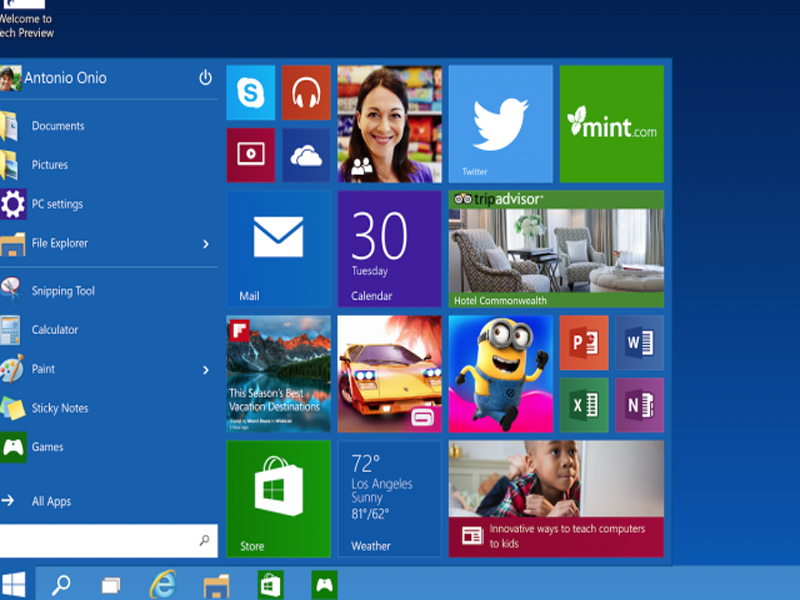Open the Mail tile
800x600 pixels.
(279, 249)
